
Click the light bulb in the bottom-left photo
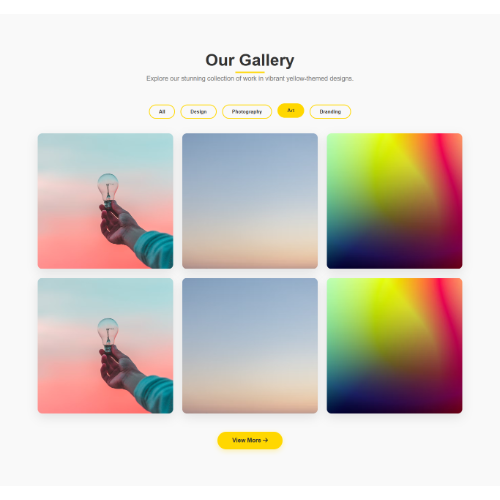click(108, 335)
